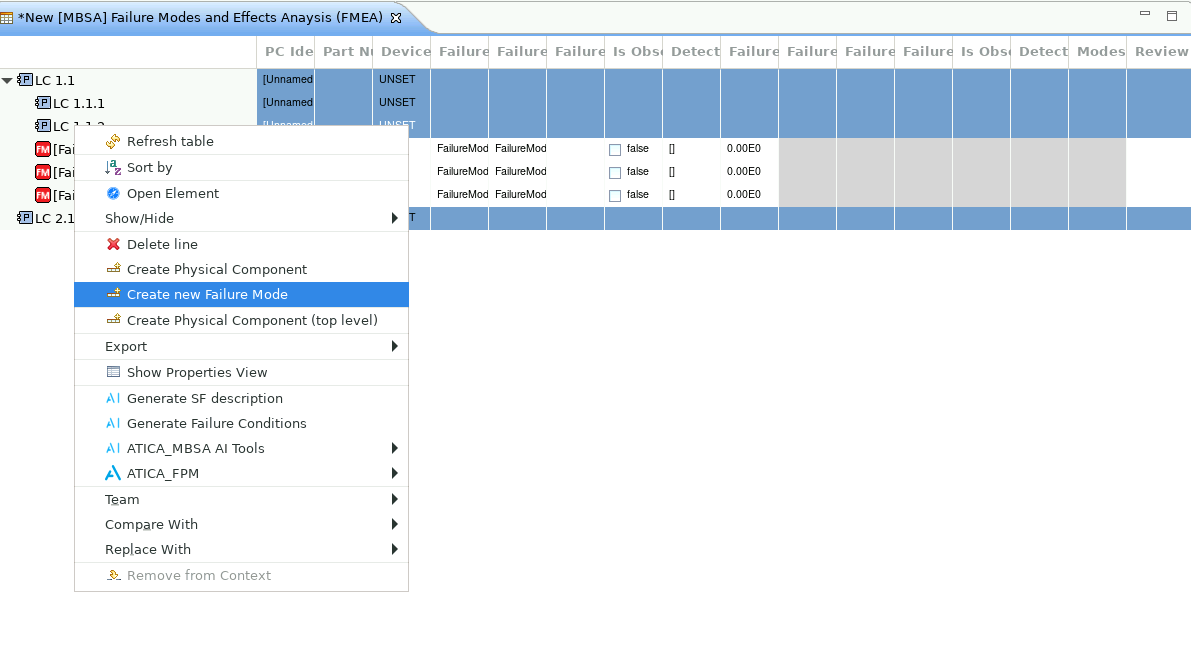Expand the ATICA_FPM submenu arrow

point(394,473)
